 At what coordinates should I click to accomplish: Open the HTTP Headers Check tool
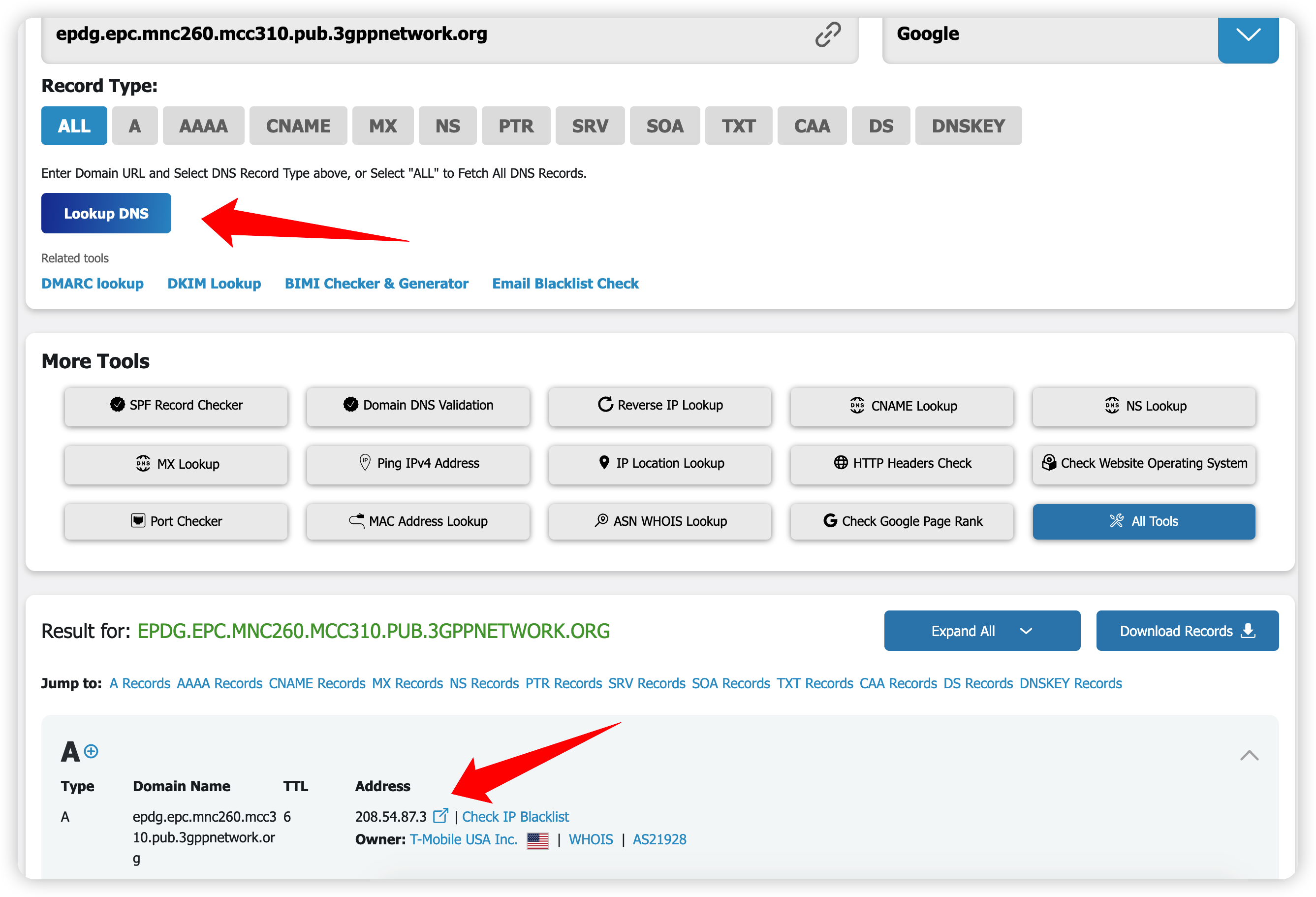pyautogui.click(x=902, y=463)
